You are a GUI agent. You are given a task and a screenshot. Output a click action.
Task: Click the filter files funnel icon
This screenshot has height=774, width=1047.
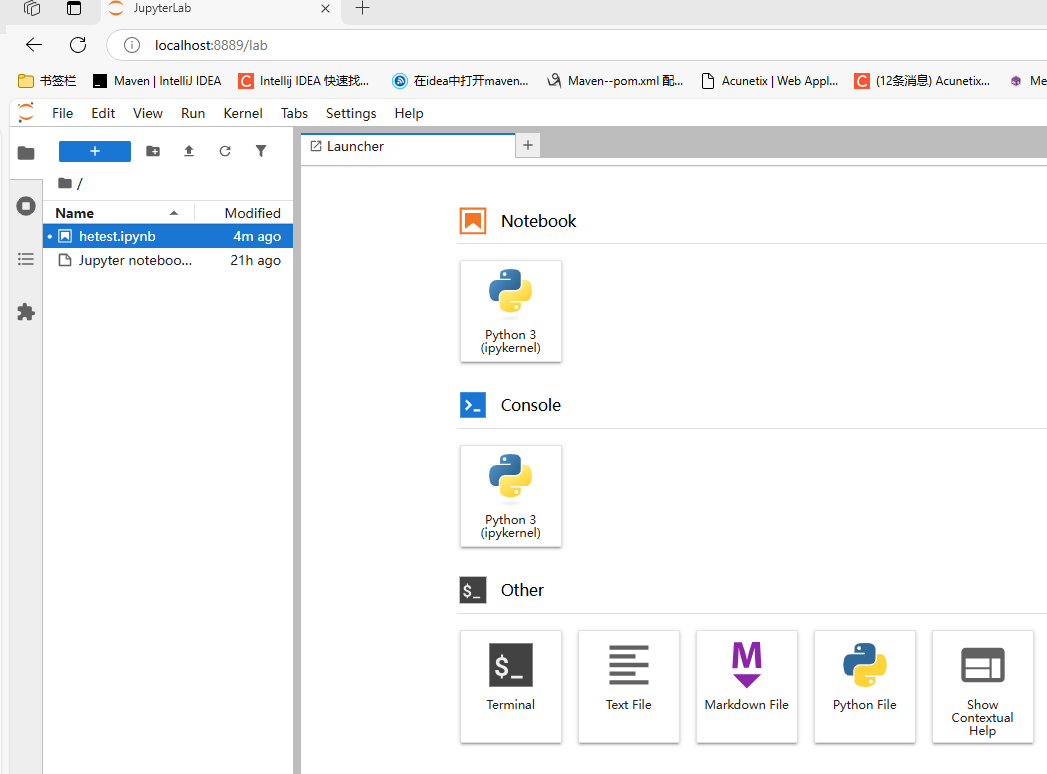261,151
